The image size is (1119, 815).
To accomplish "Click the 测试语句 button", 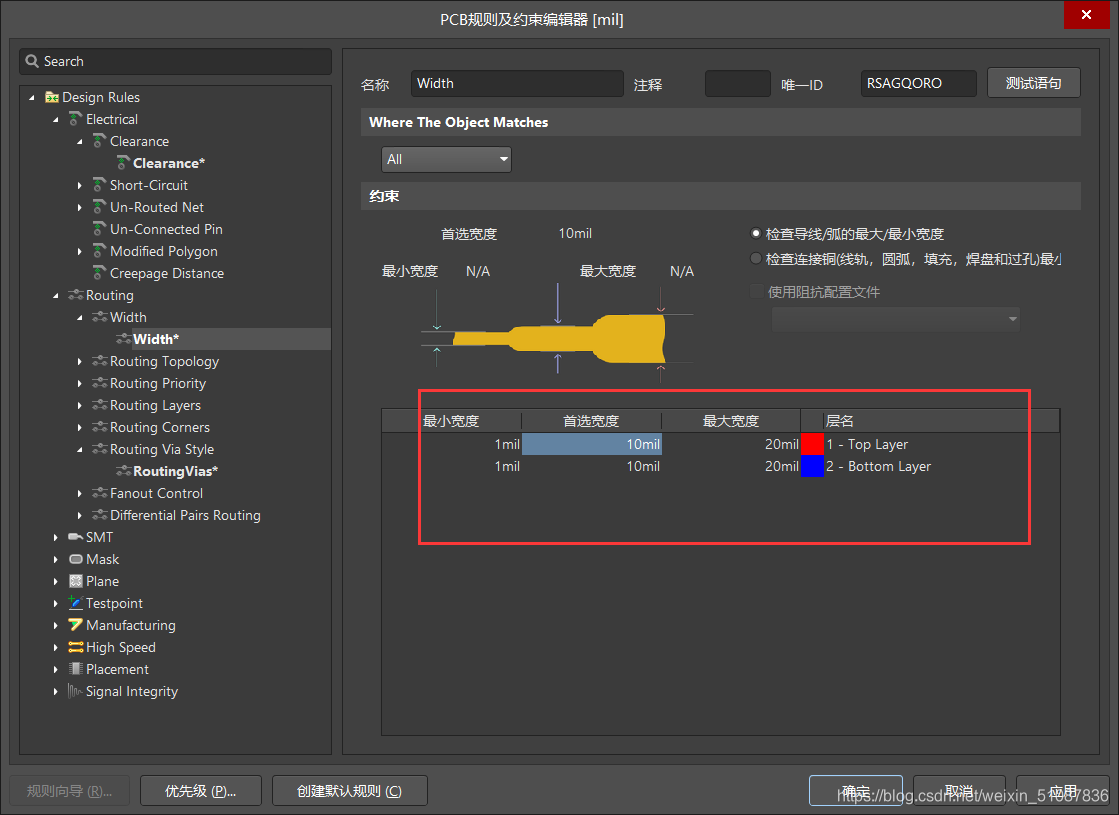I will 1033,83.
